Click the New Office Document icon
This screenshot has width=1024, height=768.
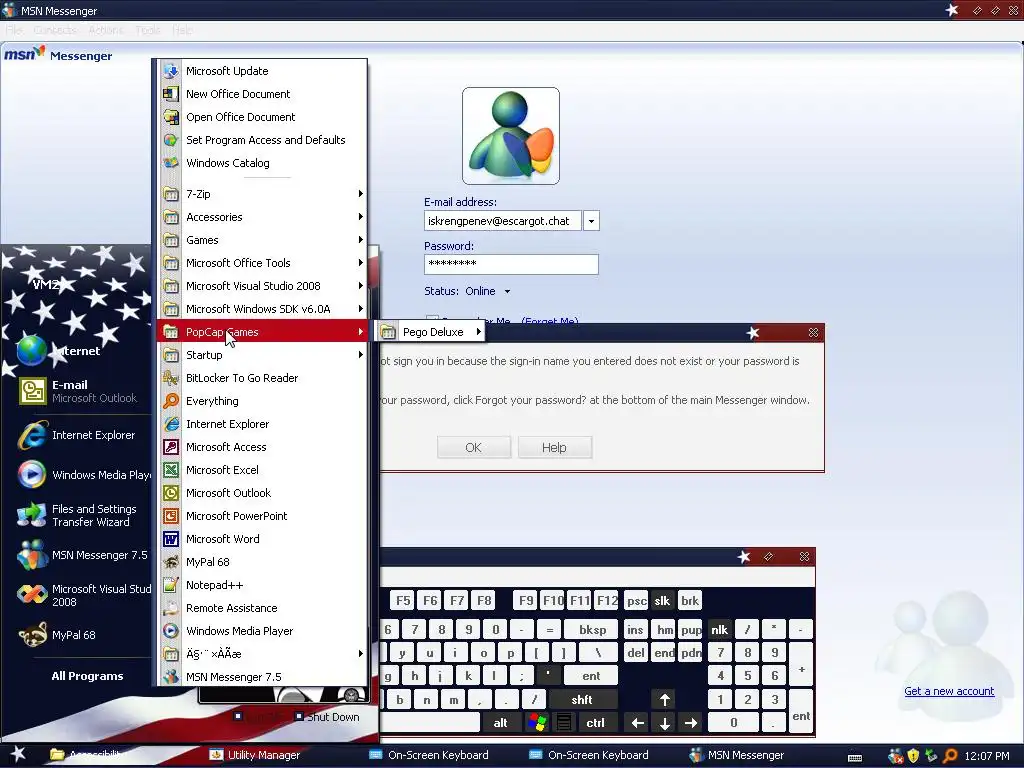tap(170, 93)
